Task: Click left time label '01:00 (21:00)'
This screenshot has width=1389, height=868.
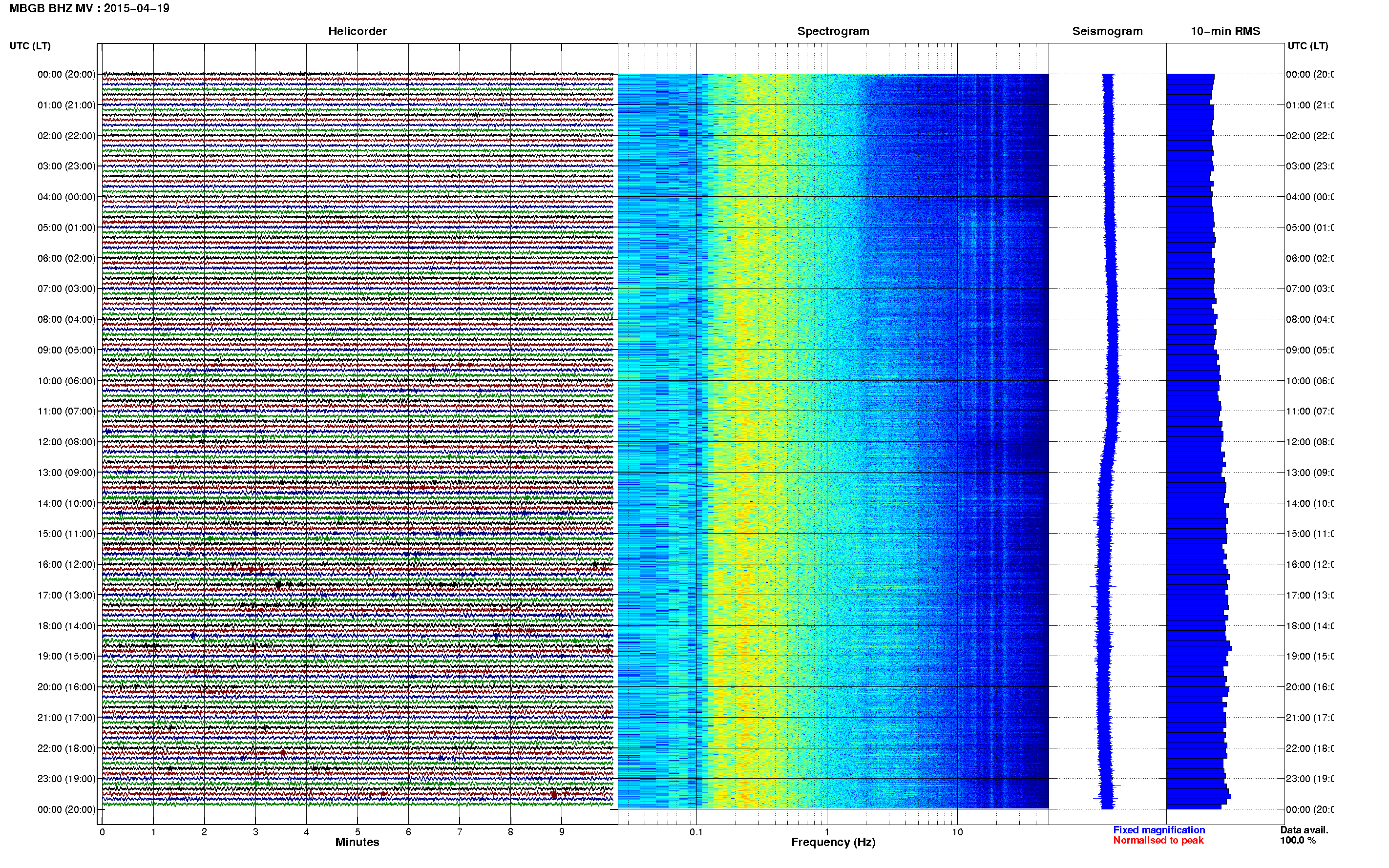Action: pos(66,105)
